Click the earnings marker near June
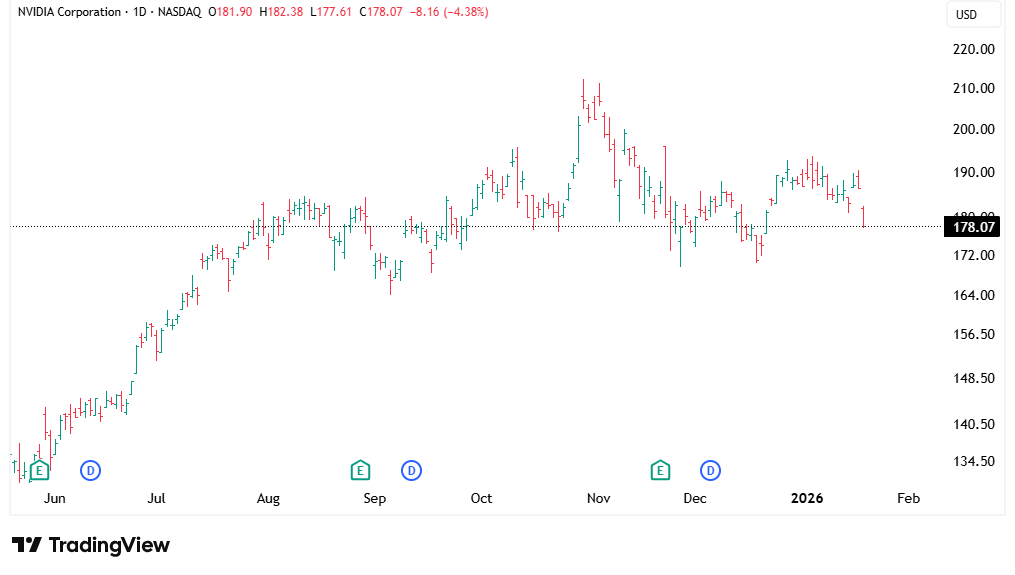Image resolution: width=1015 pixels, height=575 pixels. coord(40,470)
